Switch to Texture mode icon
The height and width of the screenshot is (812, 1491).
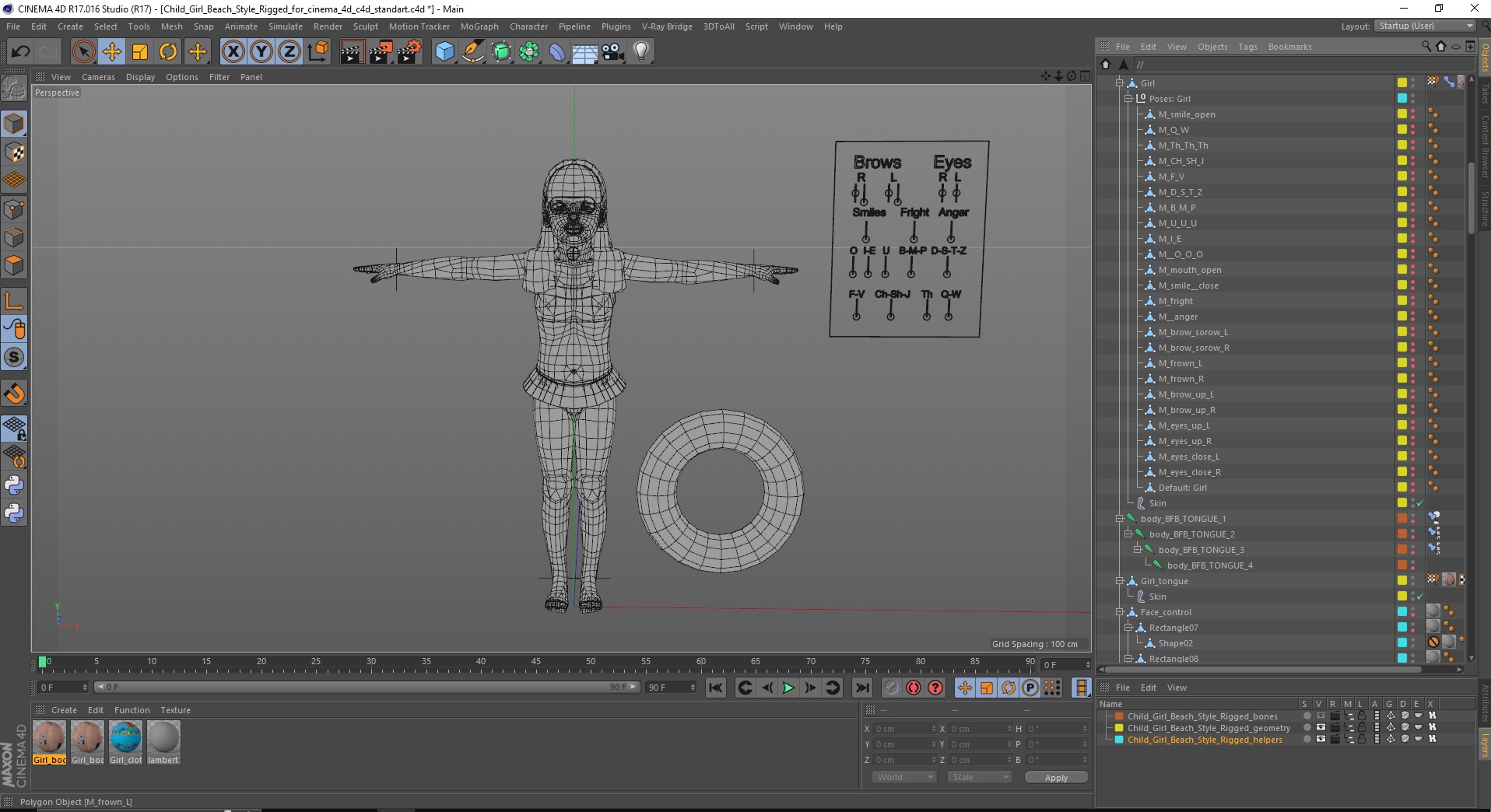tap(14, 152)
